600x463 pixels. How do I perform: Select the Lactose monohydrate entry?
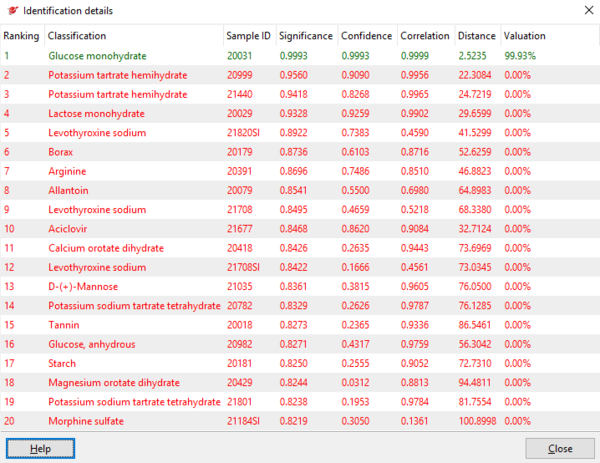[300, 114]
